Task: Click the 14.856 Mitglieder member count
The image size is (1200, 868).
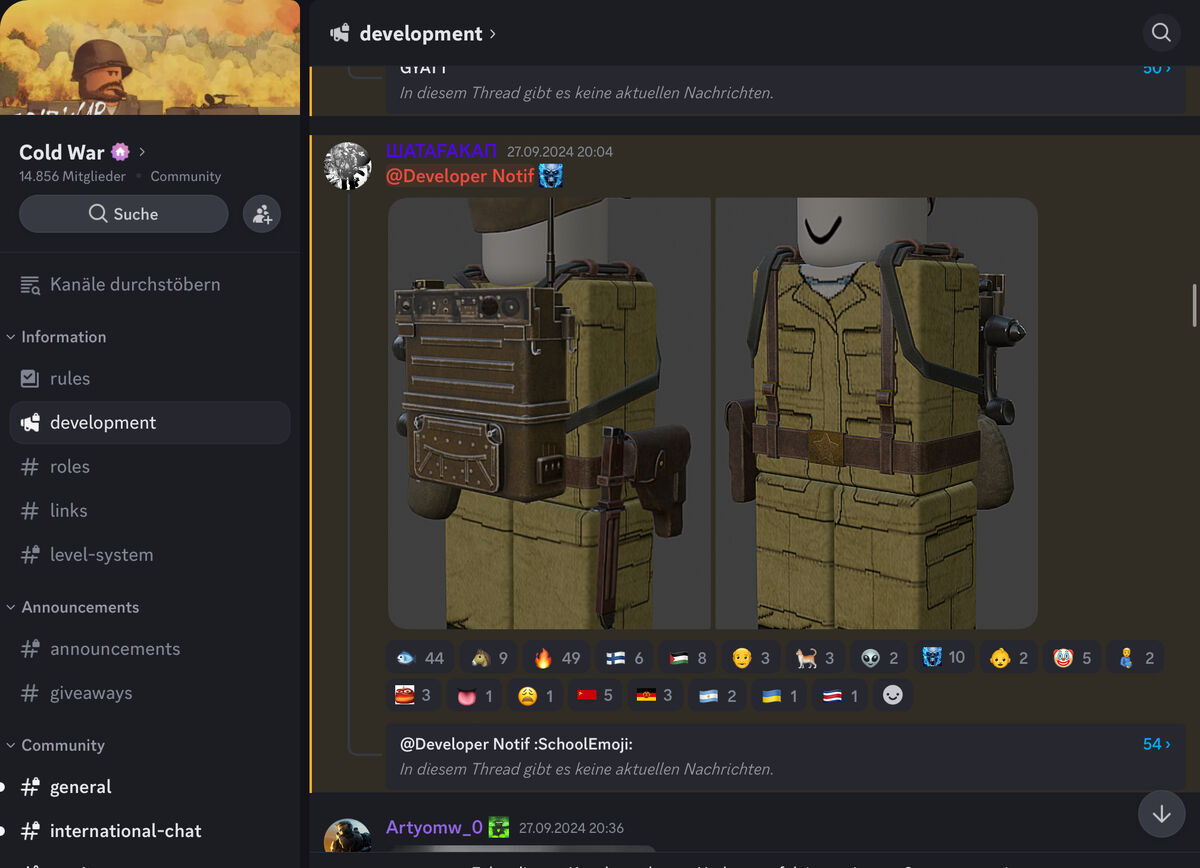Action: 72,176
